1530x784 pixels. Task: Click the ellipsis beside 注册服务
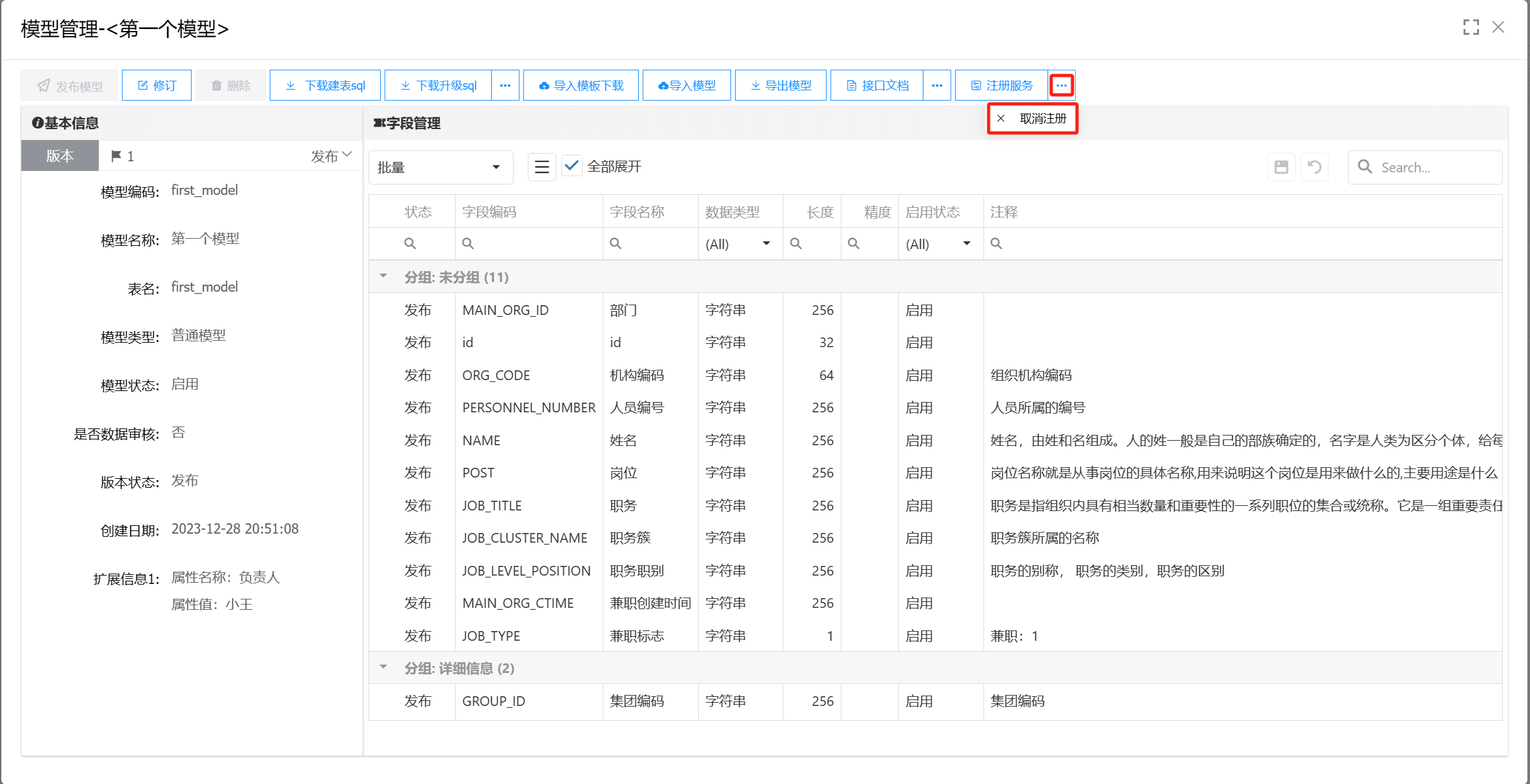click(1062, 86)
